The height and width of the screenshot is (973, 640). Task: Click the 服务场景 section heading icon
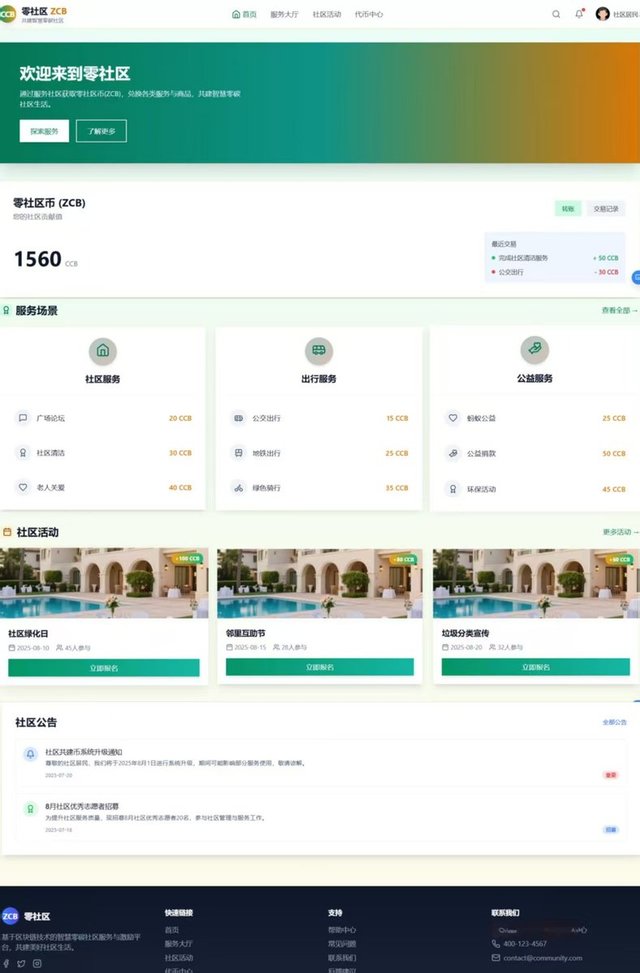6,310
